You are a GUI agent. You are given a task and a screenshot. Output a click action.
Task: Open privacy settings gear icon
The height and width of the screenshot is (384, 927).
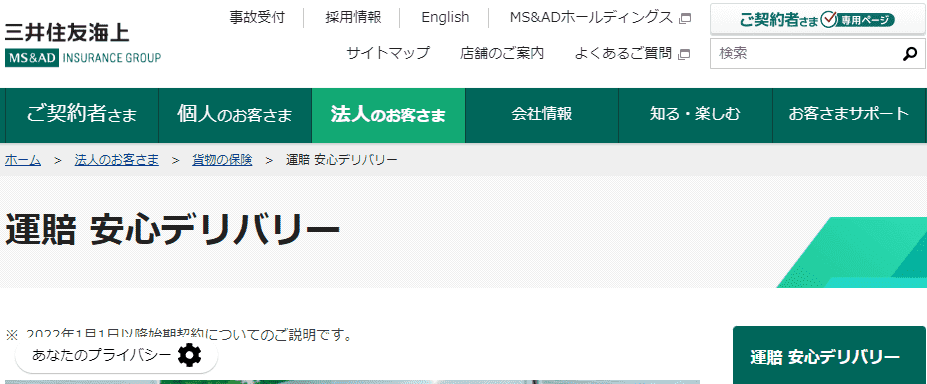pos(190,355)
